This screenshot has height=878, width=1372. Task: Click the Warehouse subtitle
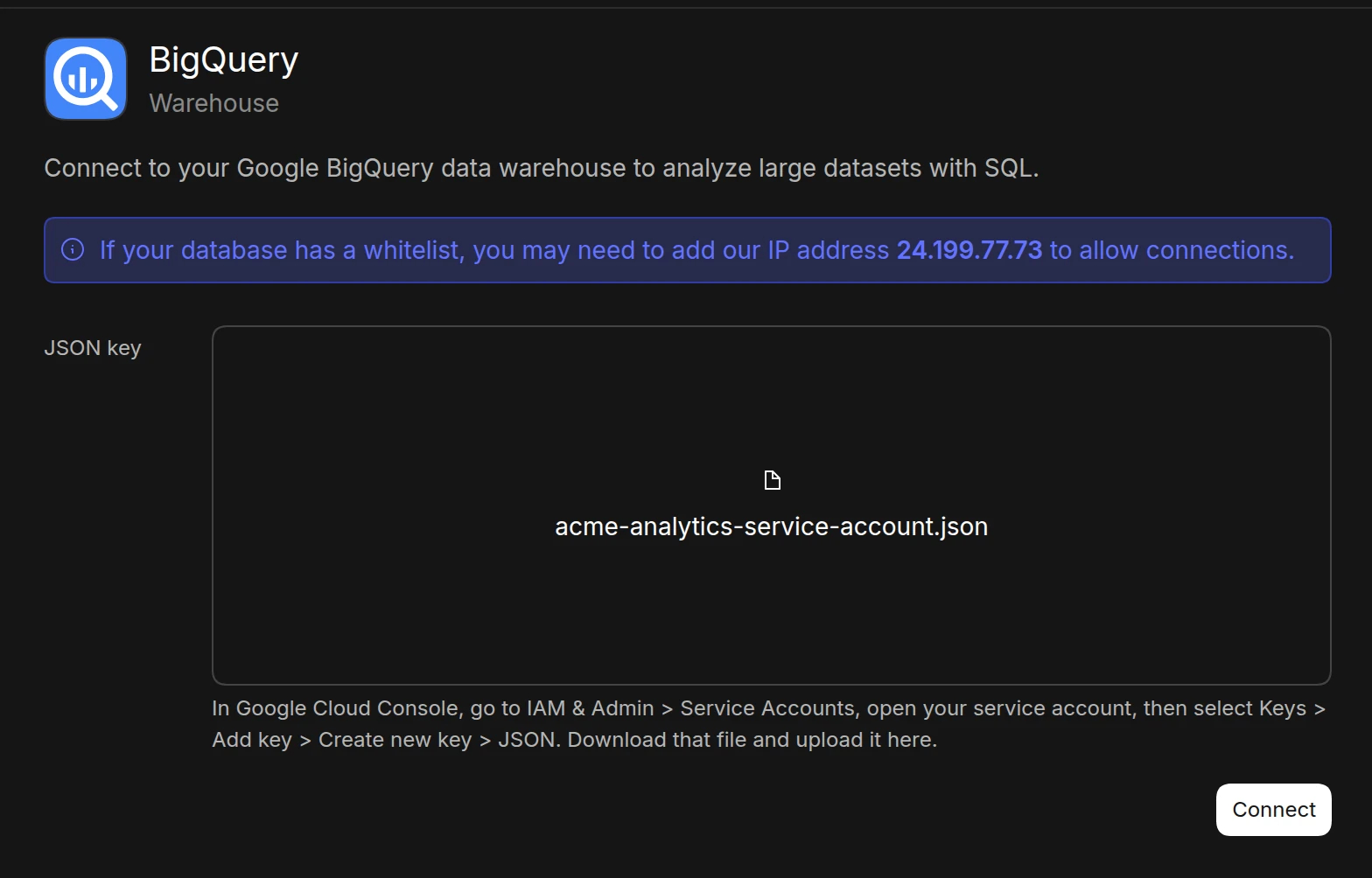coord(214,103)
